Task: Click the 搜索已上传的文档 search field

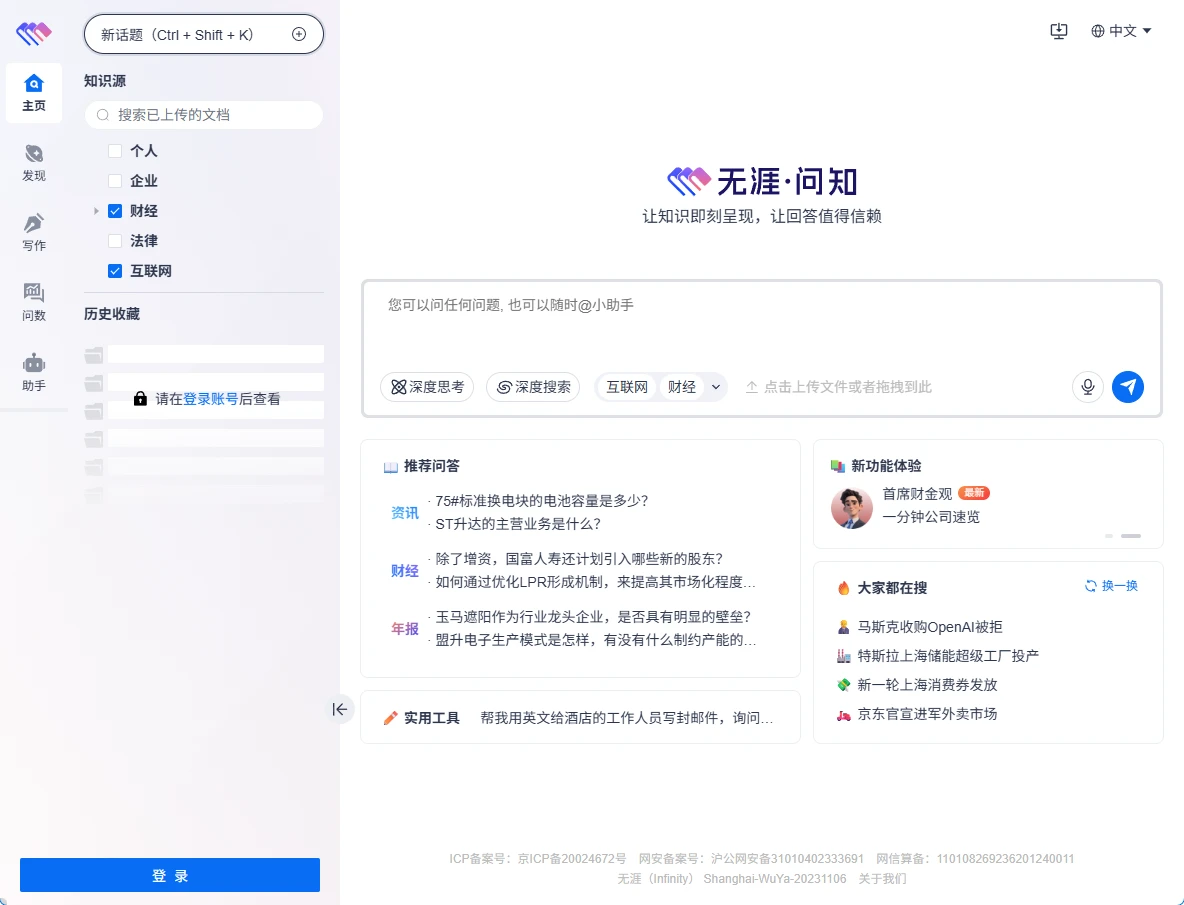Action: pyautogui.click(x=204, y=115)
